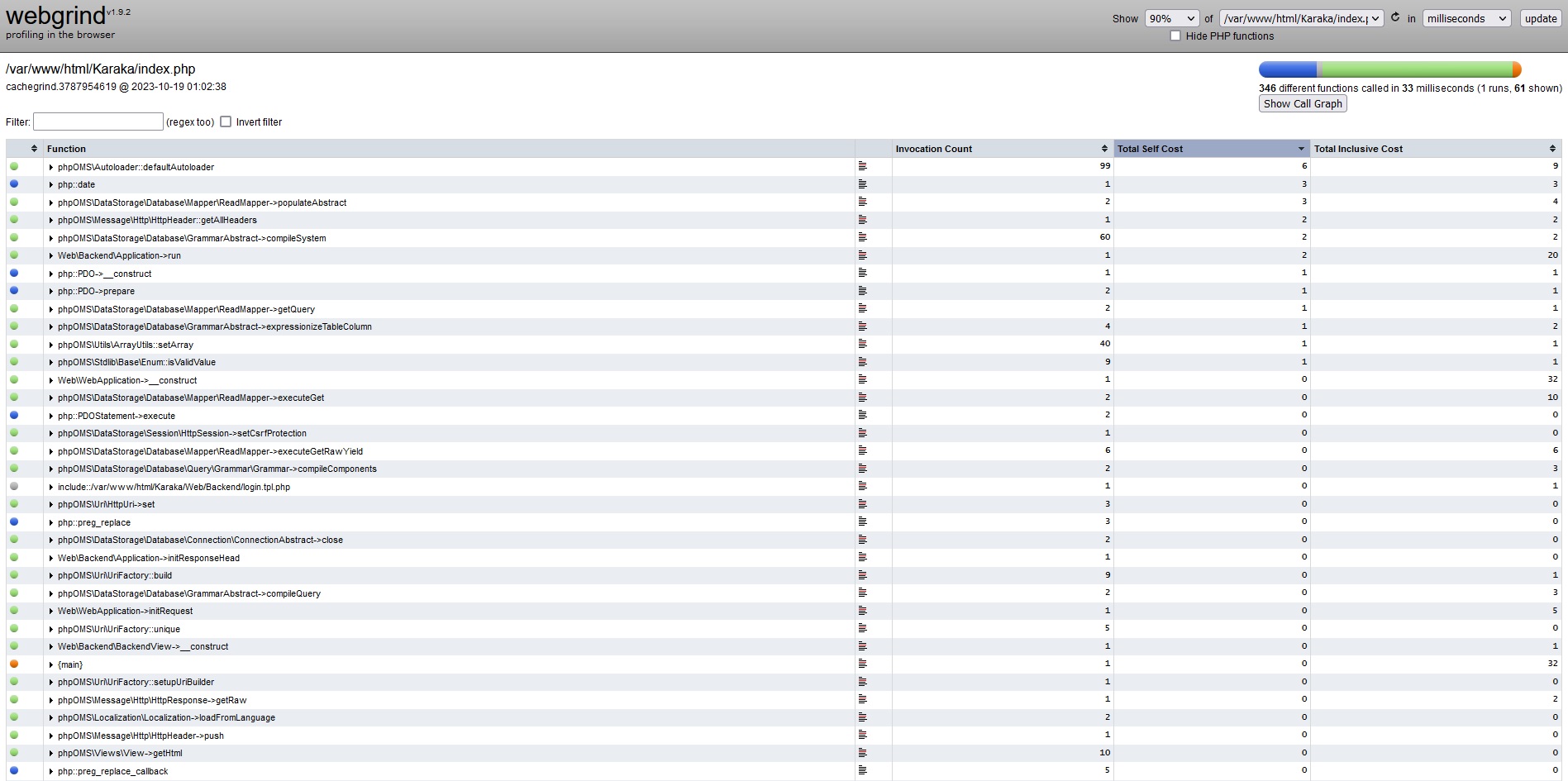Open file icon for phpOMS\Uri\HttpUri->set row
Screen dimensions: 1568x781
point(862,504)
